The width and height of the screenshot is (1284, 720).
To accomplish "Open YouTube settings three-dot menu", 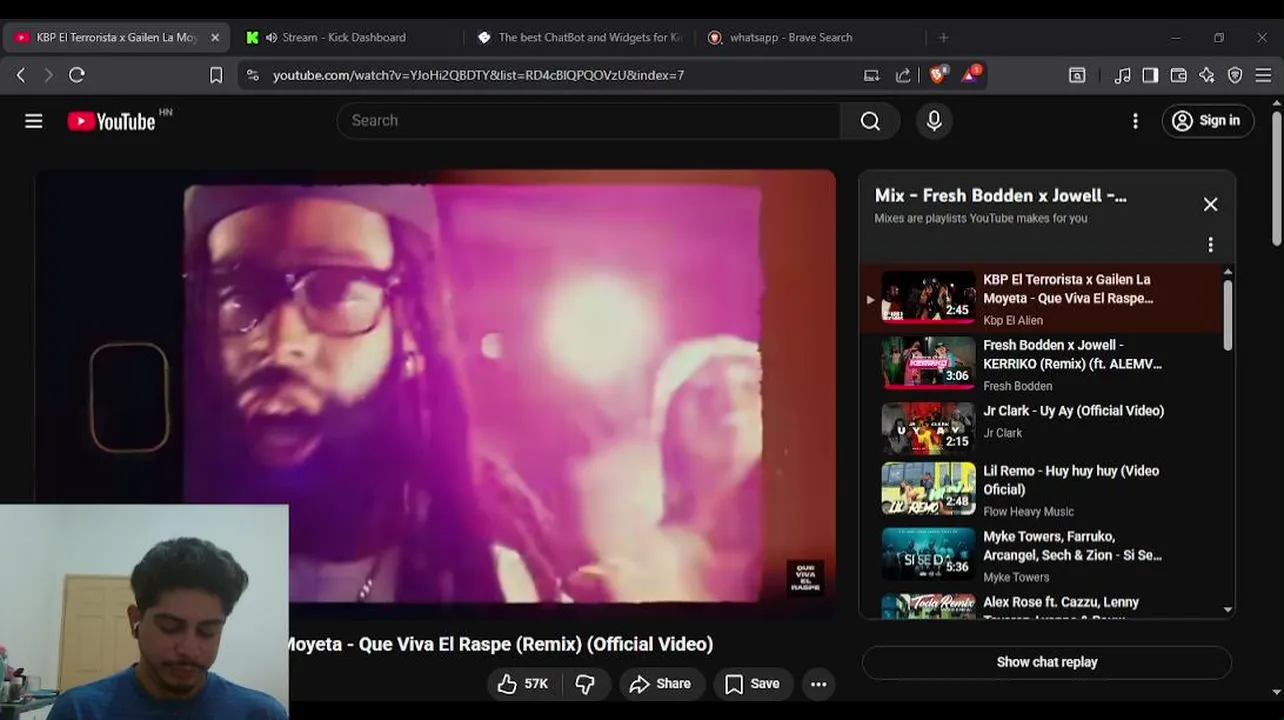I will [1135, 121].
